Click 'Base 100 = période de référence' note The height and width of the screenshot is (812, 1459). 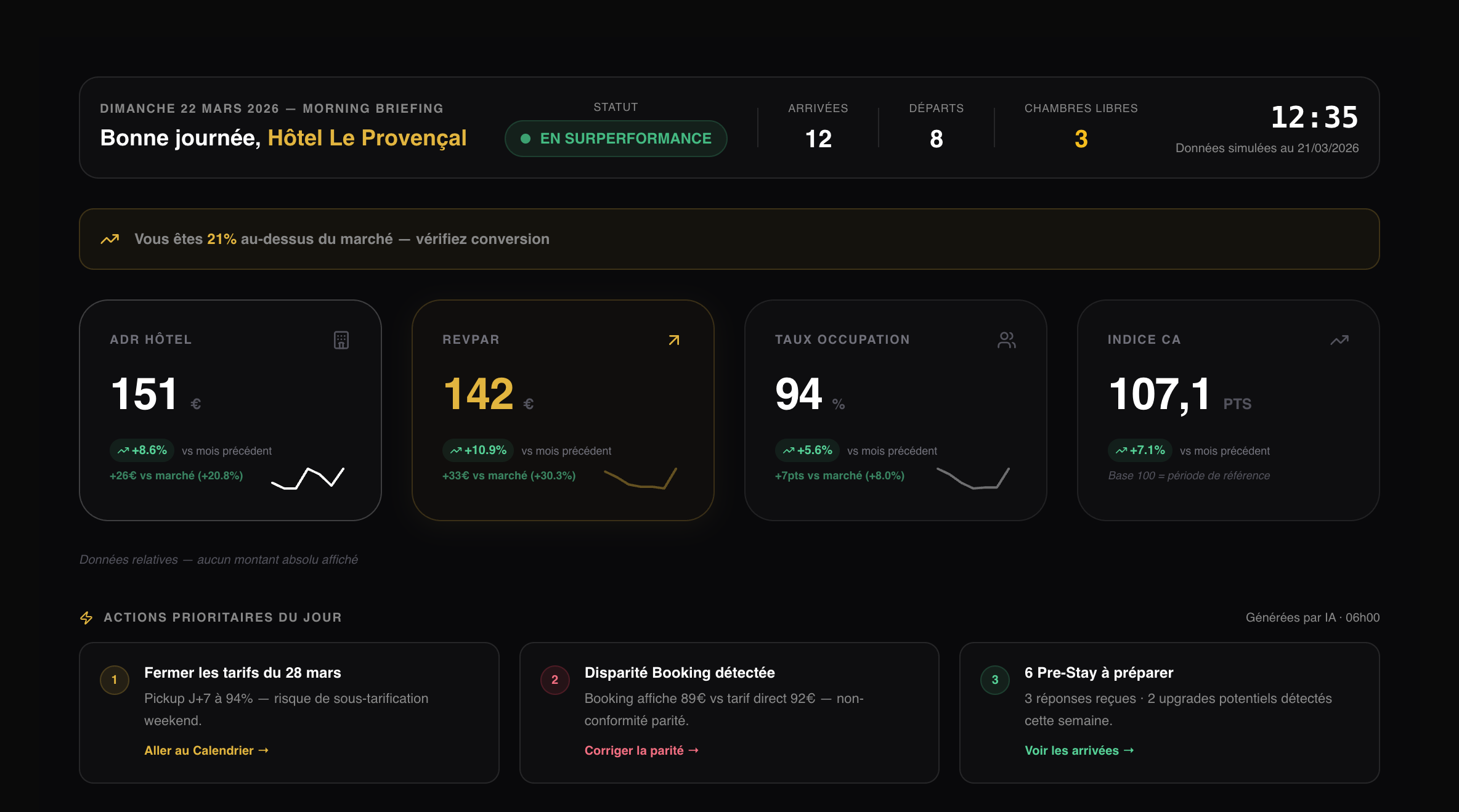(1189, 476)
